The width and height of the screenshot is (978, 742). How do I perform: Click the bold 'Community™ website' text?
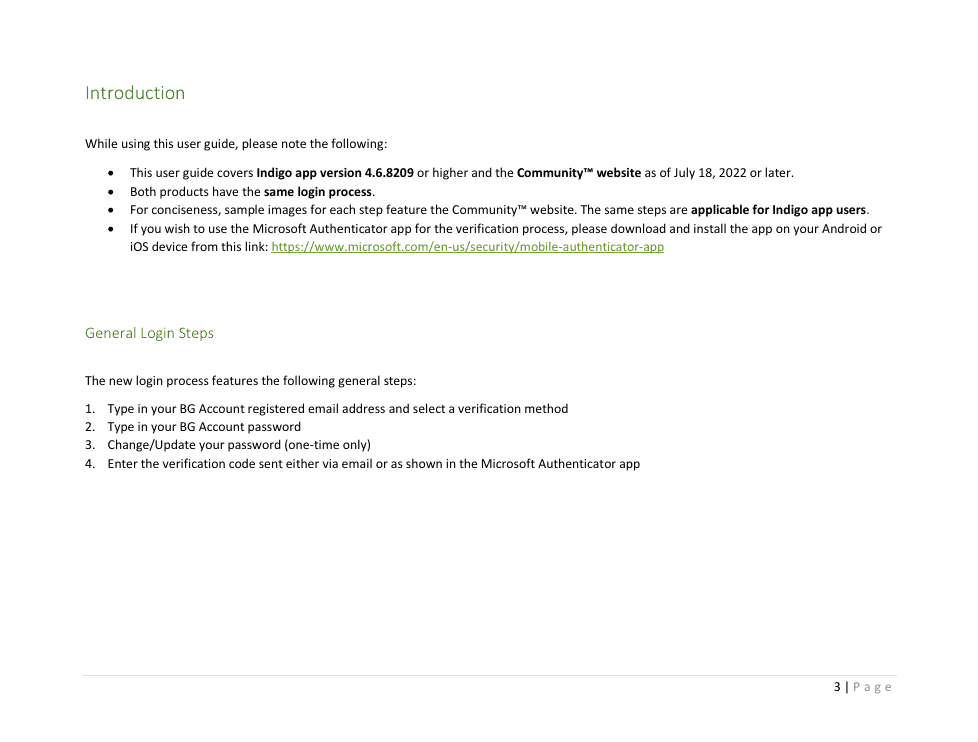point(578,173)
